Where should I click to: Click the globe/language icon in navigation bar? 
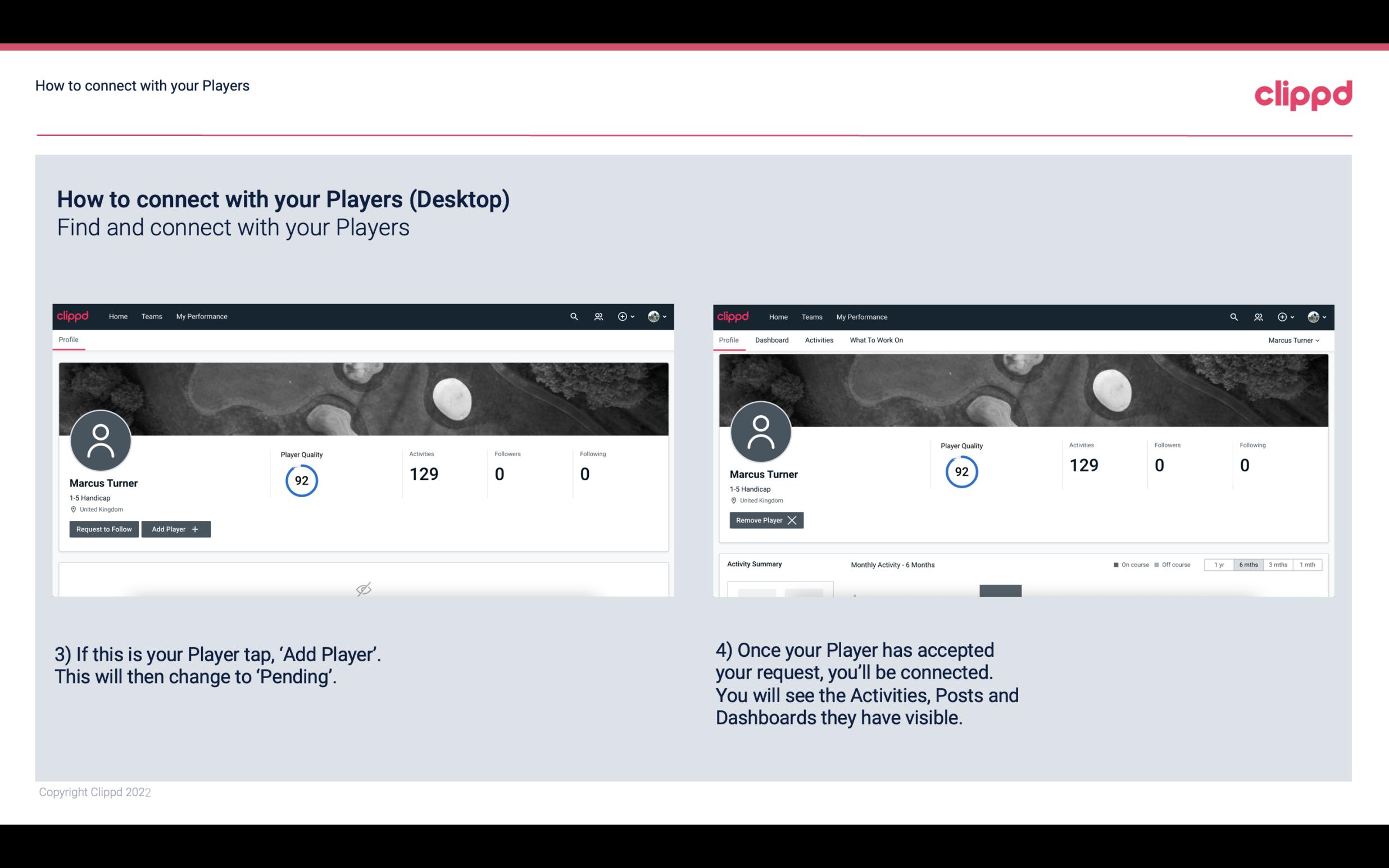654,317
